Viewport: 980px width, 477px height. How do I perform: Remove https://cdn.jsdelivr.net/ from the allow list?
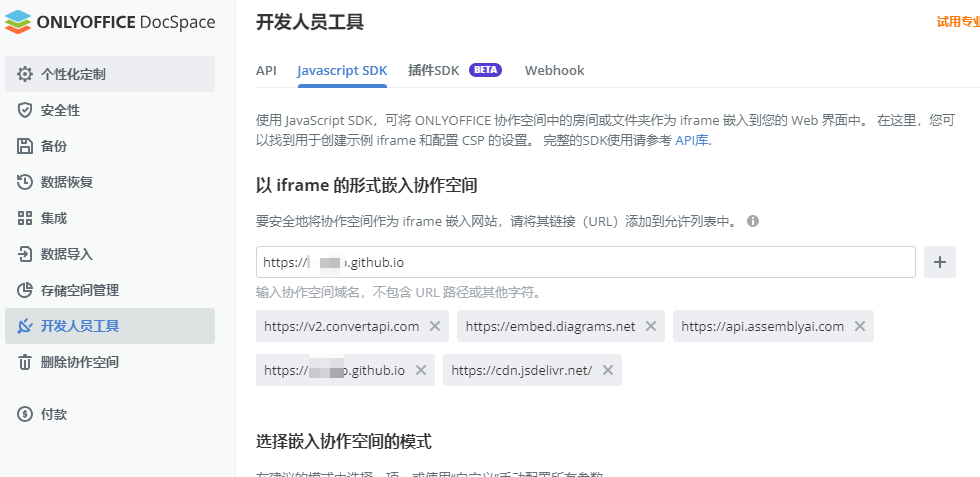point(608,370)
